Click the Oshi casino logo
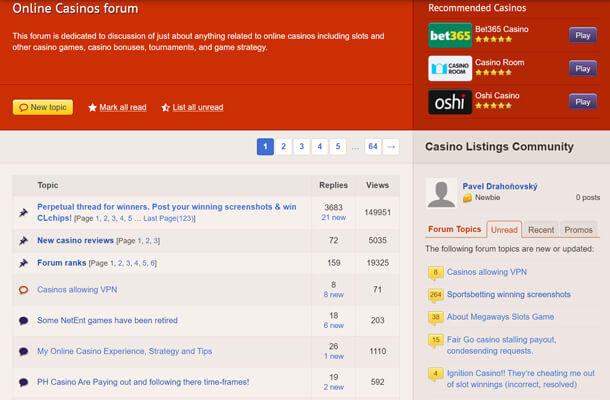The image size is (610, 400). [450, 102]
